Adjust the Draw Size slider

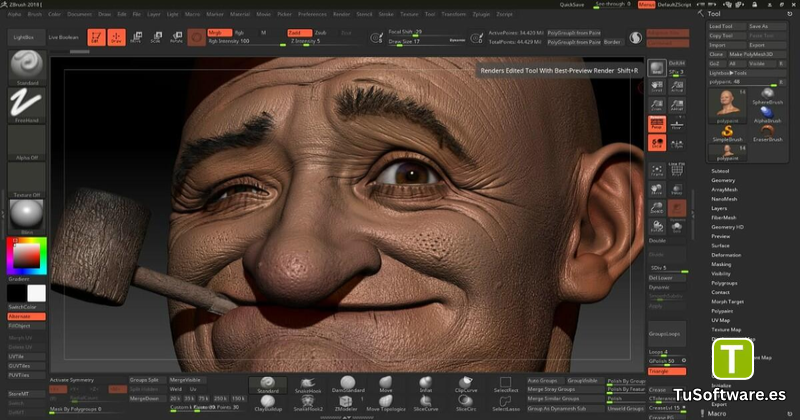pos(427,42)
